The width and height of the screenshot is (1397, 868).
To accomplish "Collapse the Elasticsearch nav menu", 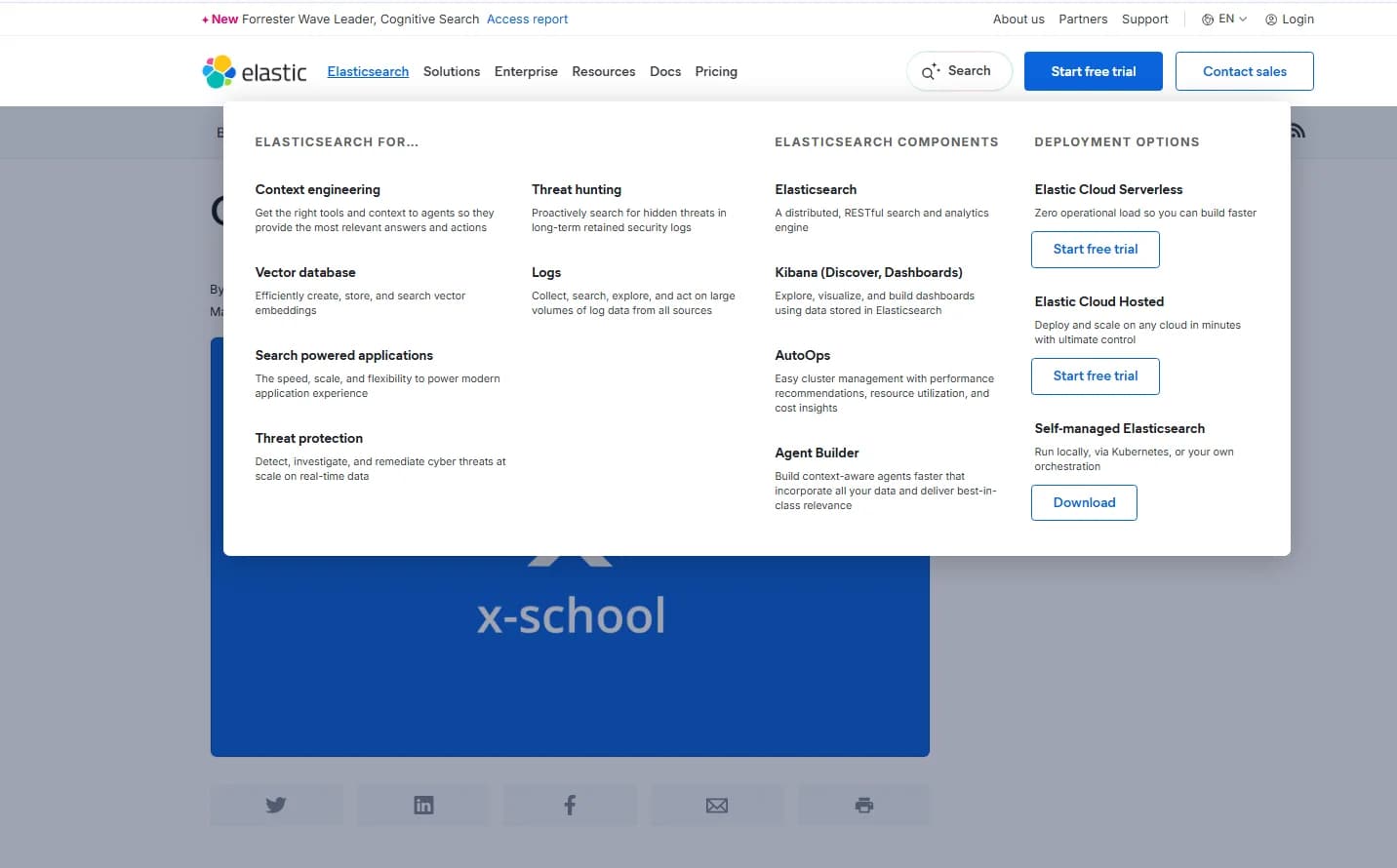I will point(368,71).
